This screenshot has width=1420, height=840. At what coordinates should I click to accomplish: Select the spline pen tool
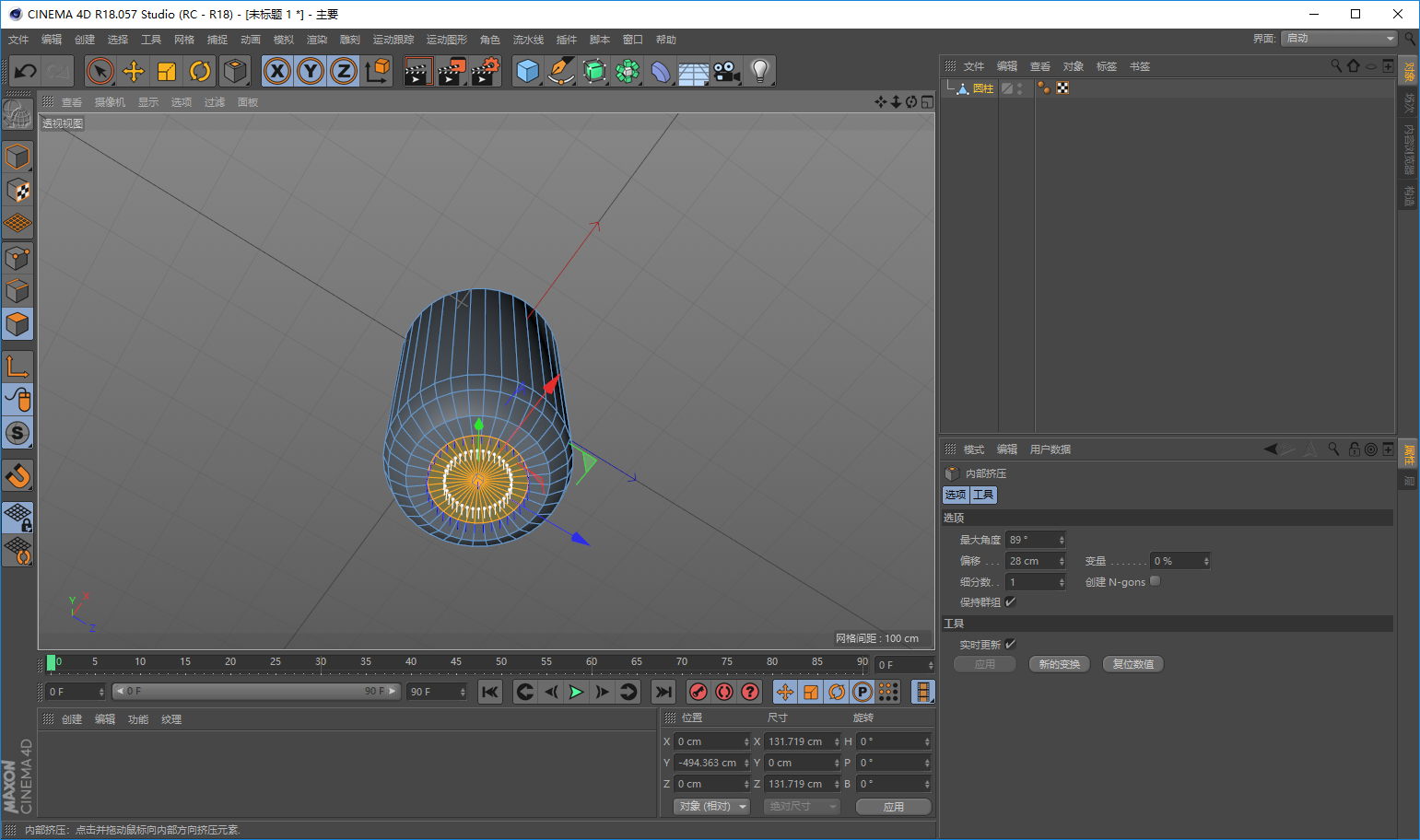click(x=561, y=71)
